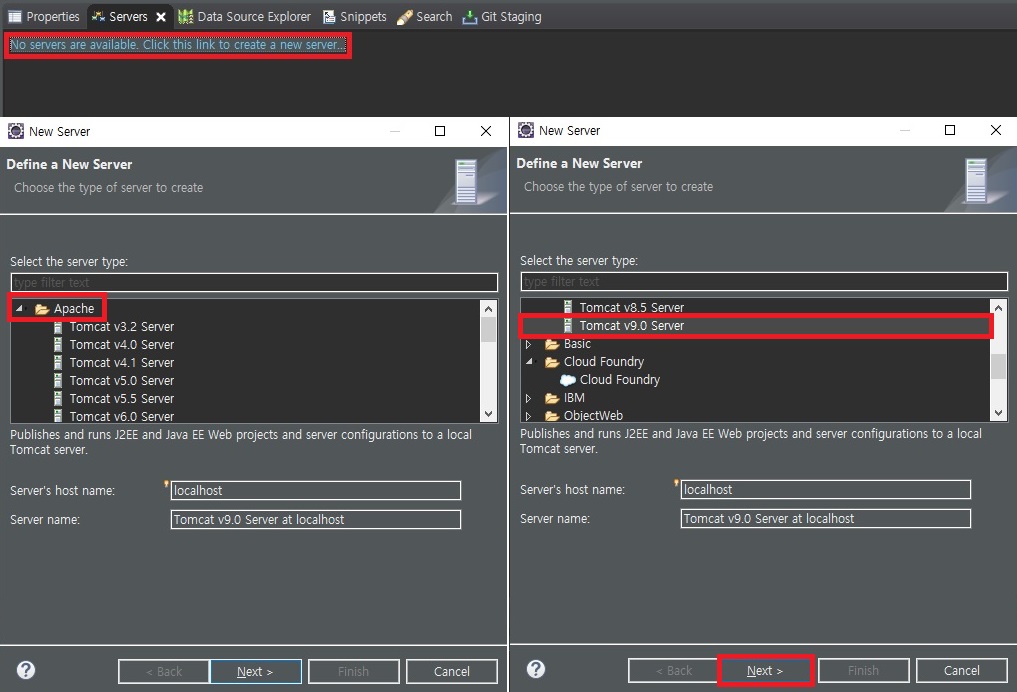
Task: Open Help in the left New Server dialog
Action: click(26, 670)
